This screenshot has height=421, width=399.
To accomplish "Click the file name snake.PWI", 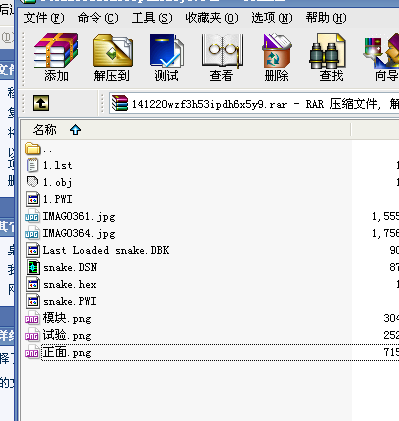I will (x=70, y=302).
